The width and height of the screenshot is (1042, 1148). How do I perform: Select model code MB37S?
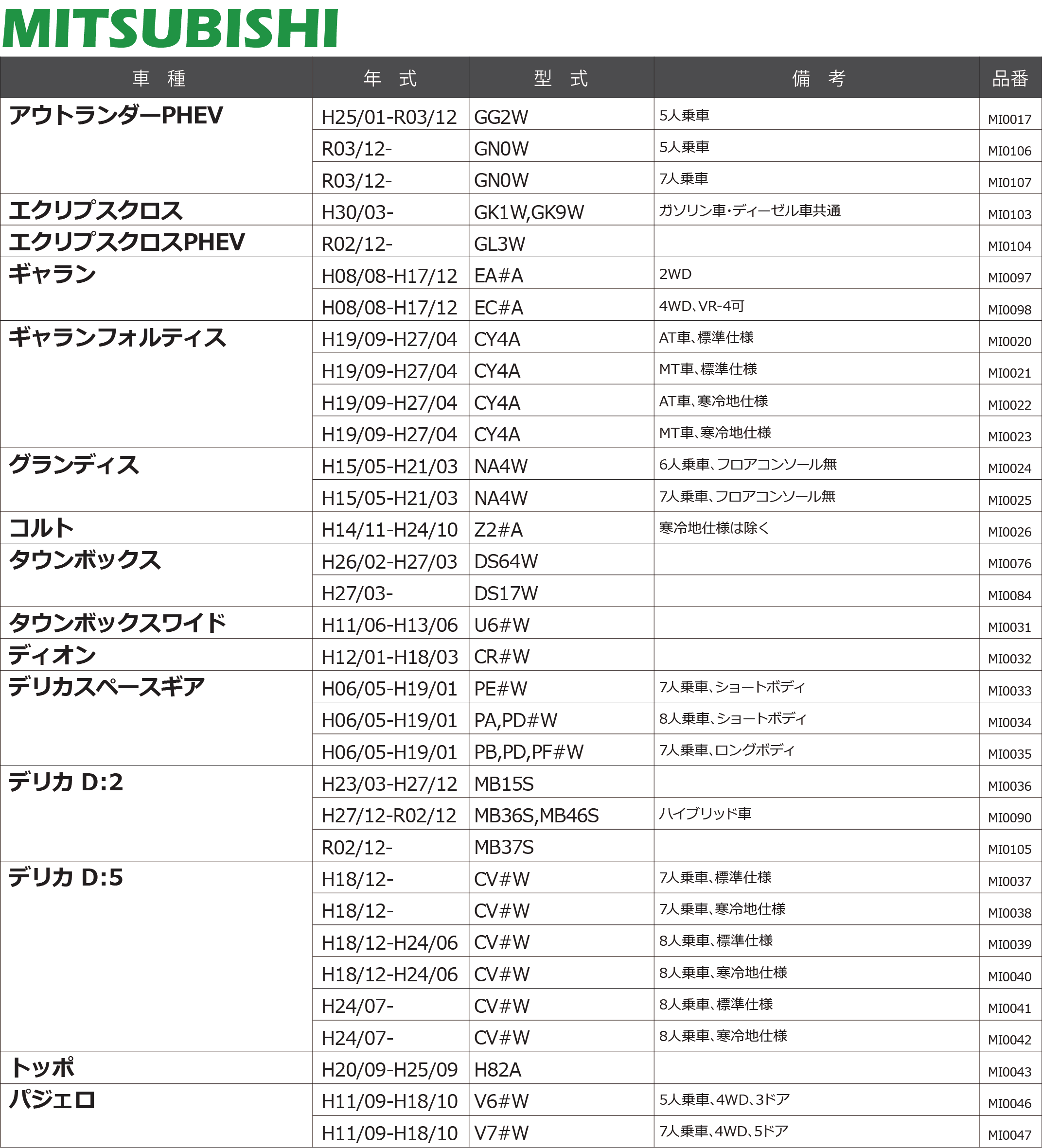tap(504, 847)
